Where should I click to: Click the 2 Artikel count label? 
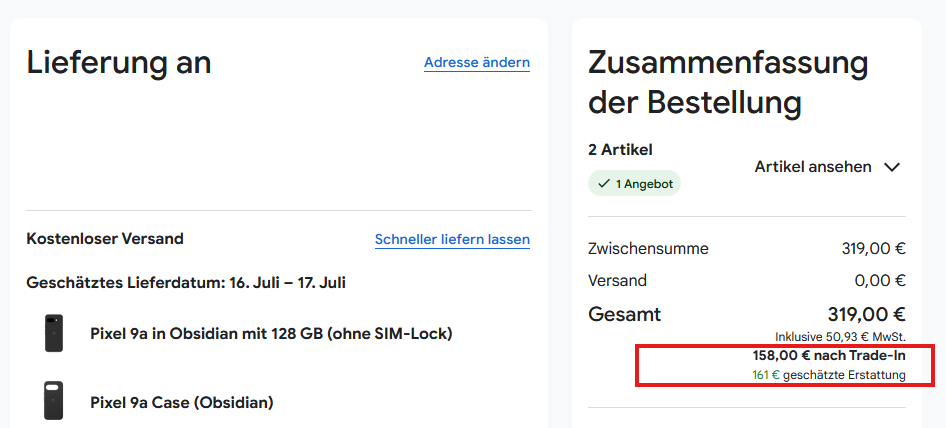[x=620, y=150]
